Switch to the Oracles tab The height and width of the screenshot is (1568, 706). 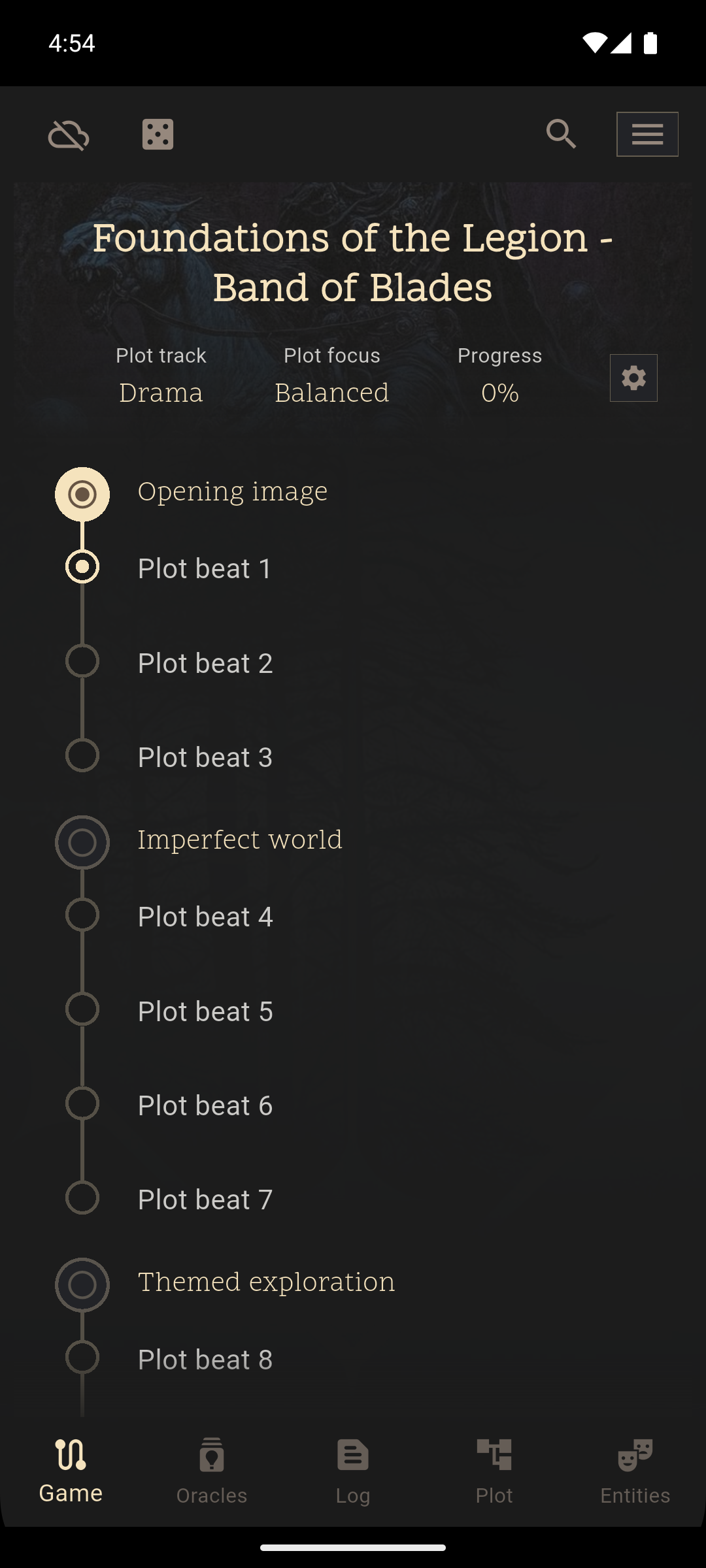click(212, 1470)
